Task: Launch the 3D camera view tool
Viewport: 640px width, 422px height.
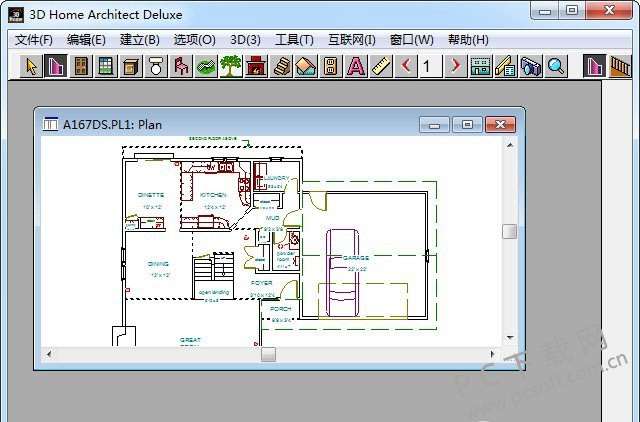Action: pyautogui.click(x=531, y=66)
